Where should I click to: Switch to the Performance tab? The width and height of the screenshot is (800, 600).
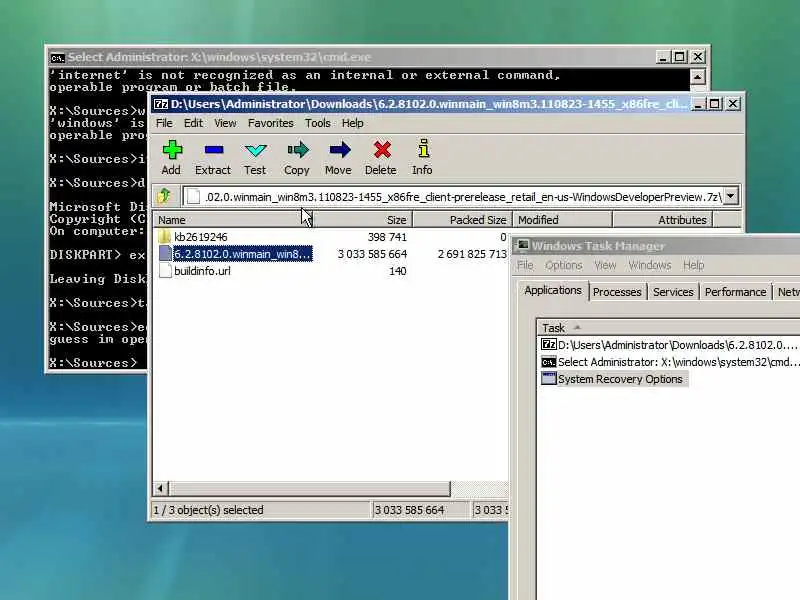coord(735,292)
